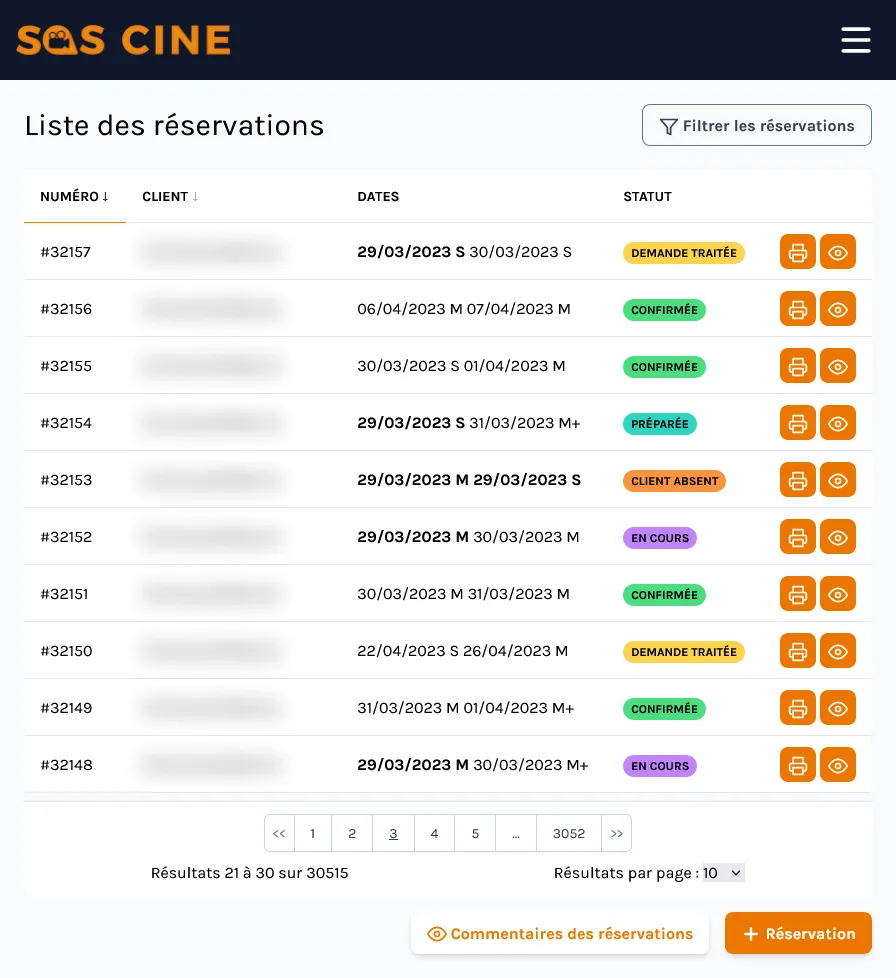View reservation #32150 details
Screen dimensions: 896x978
(838, 651)
